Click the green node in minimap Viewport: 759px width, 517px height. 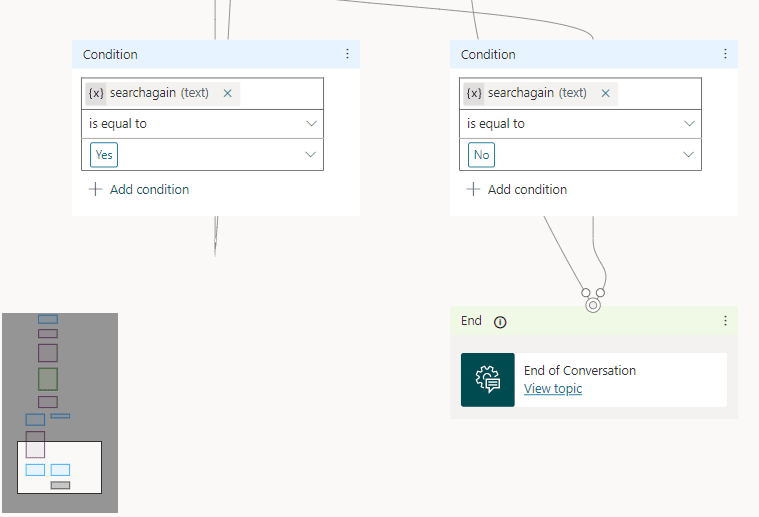click(x=48, y=379)
